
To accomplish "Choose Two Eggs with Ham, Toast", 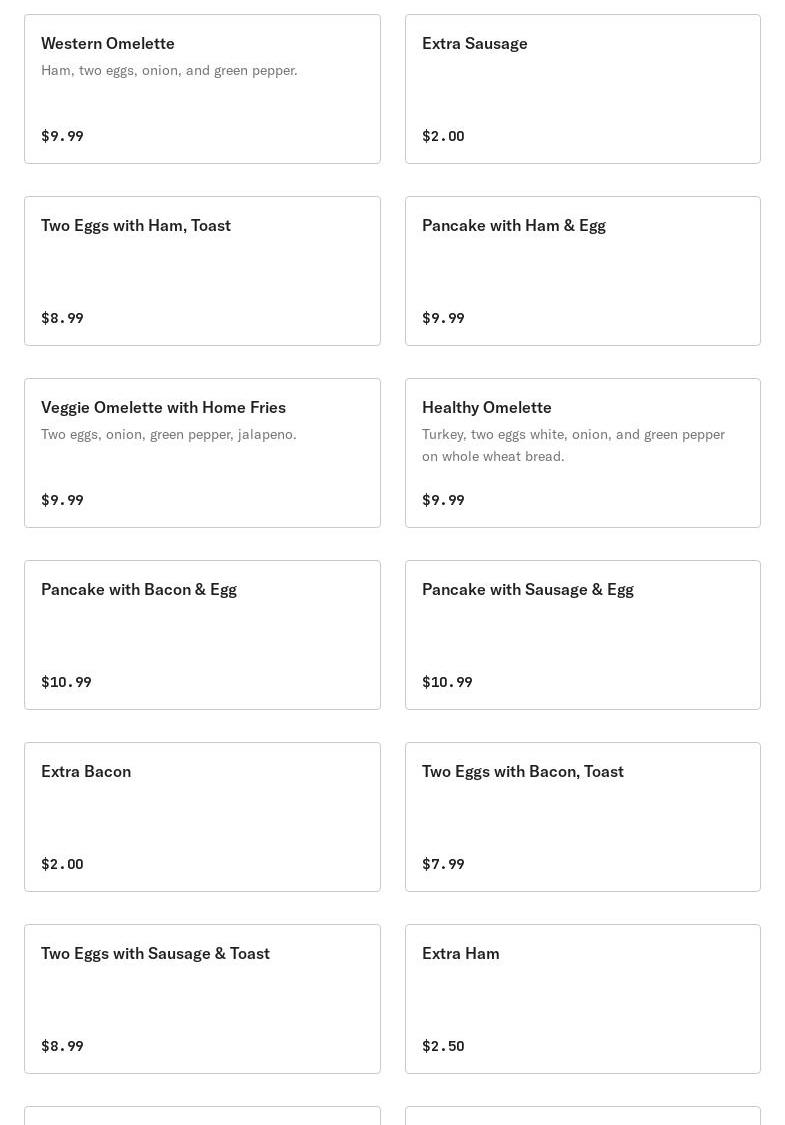I will tap(202, 271).
